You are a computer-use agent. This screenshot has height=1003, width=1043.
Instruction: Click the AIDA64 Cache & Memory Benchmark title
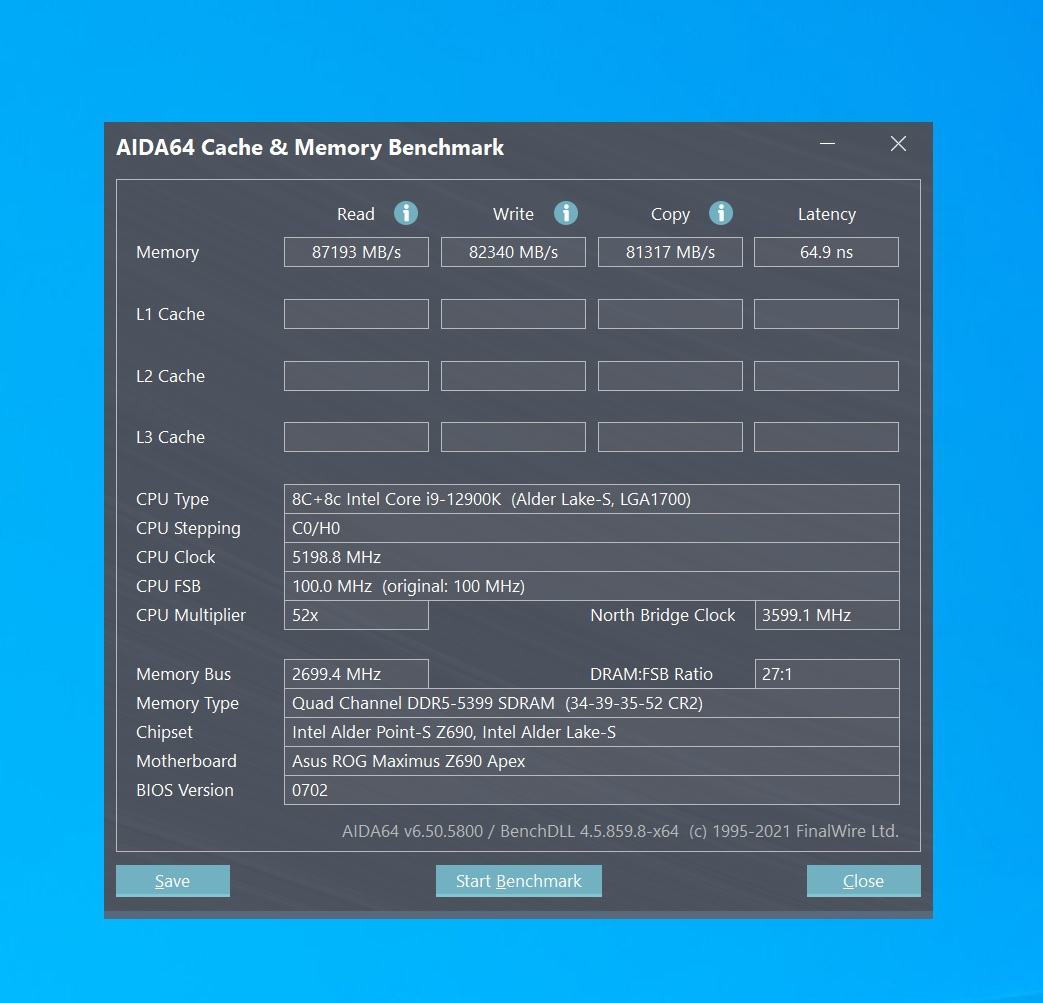click(x=310, y=147)
